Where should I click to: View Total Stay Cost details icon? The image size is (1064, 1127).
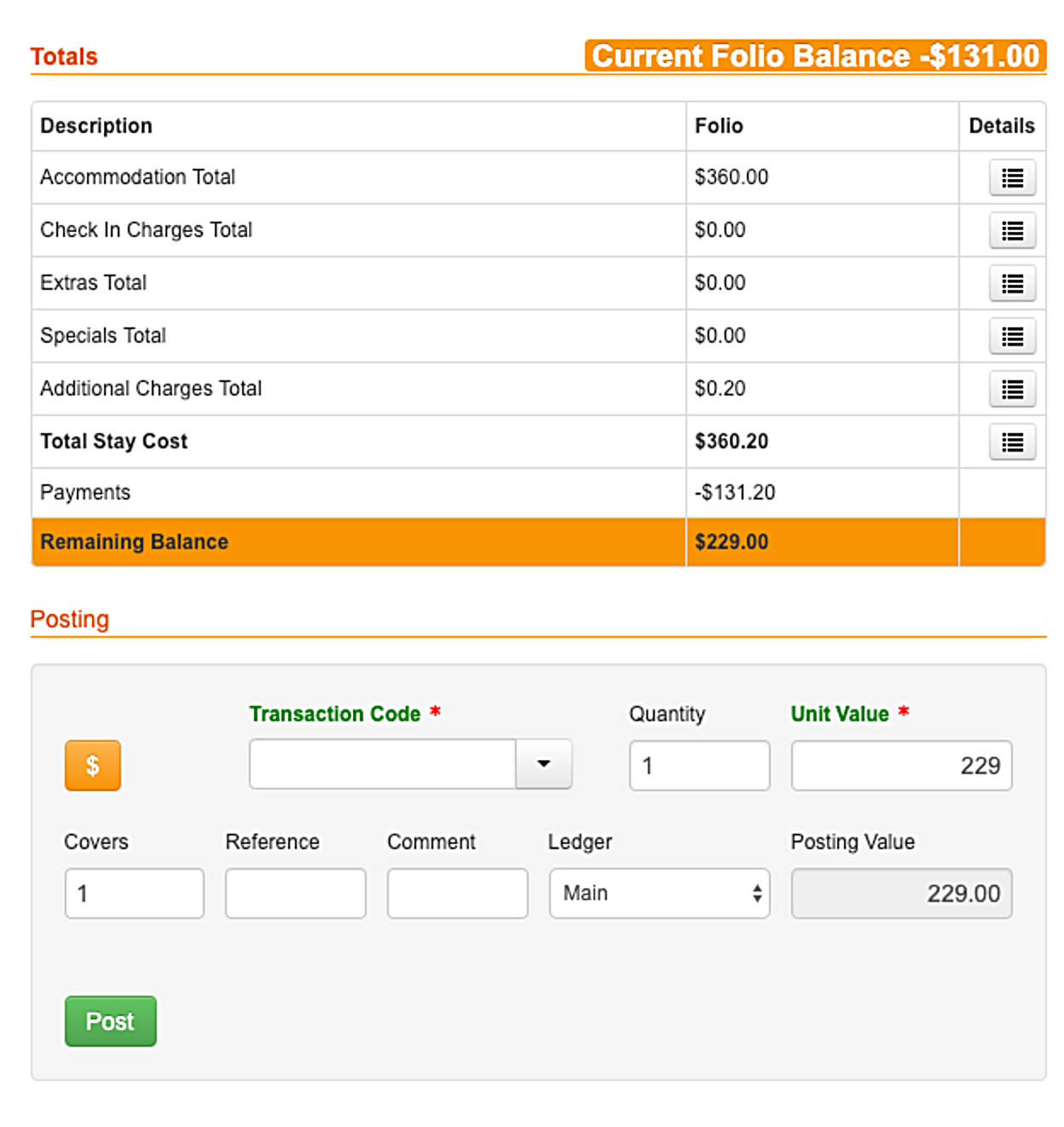pos(1012,442)
